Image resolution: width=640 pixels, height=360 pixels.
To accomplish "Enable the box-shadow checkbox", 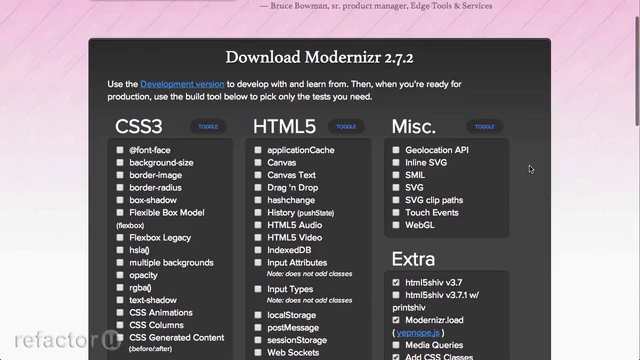I will tap(120, 200).
